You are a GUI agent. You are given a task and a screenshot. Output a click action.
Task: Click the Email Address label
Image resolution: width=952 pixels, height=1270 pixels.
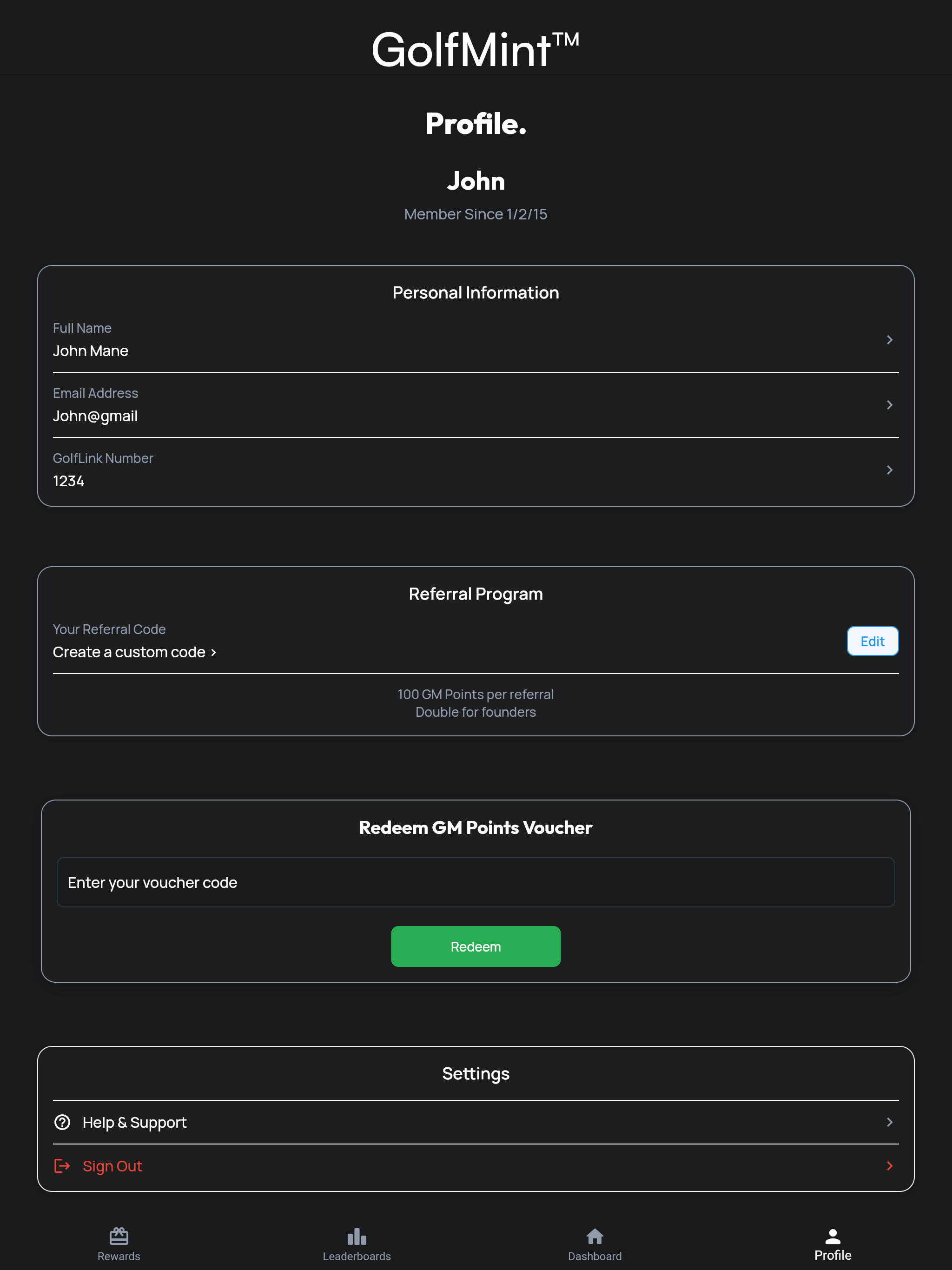click(x=95, y=393)
